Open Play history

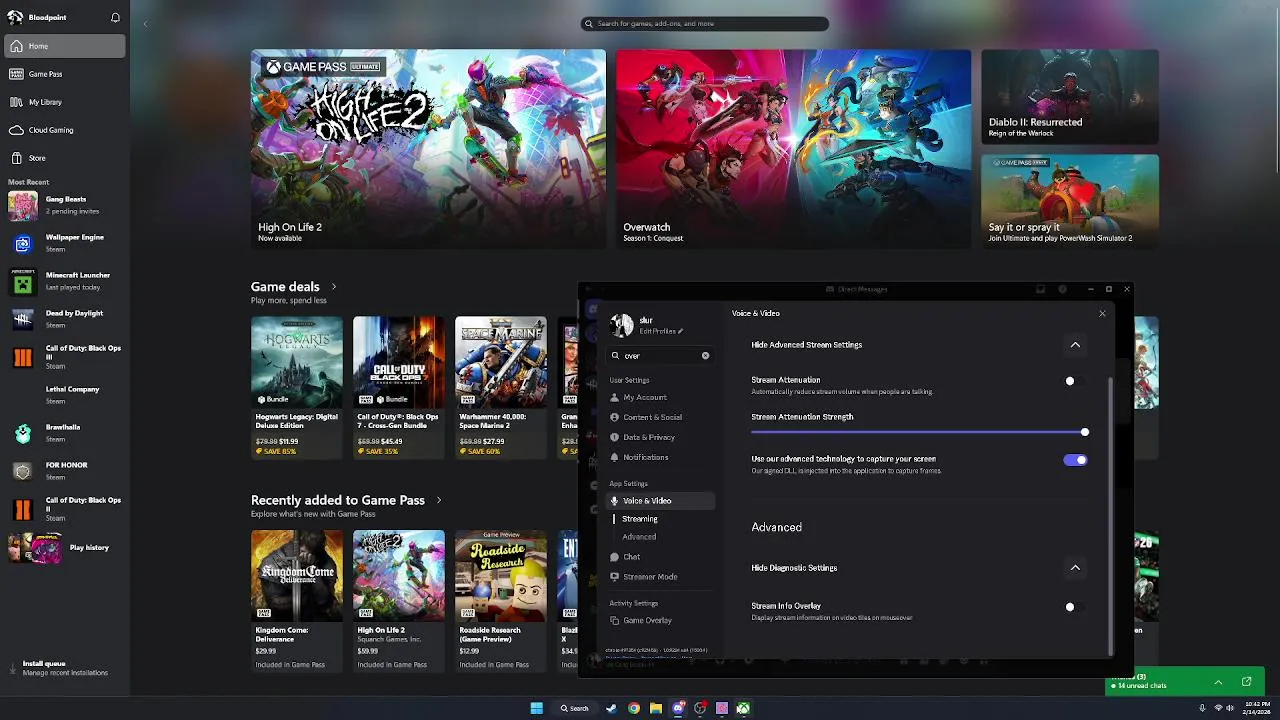(x=65, y=547)
